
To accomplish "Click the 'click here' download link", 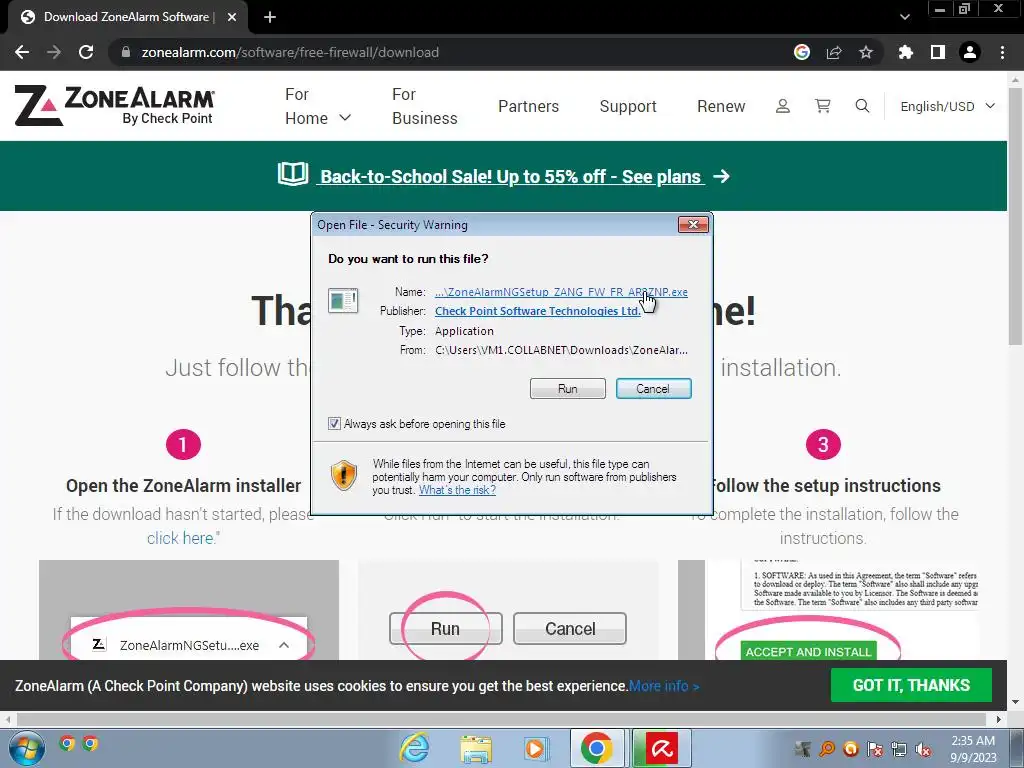I will tap(180, 538).
